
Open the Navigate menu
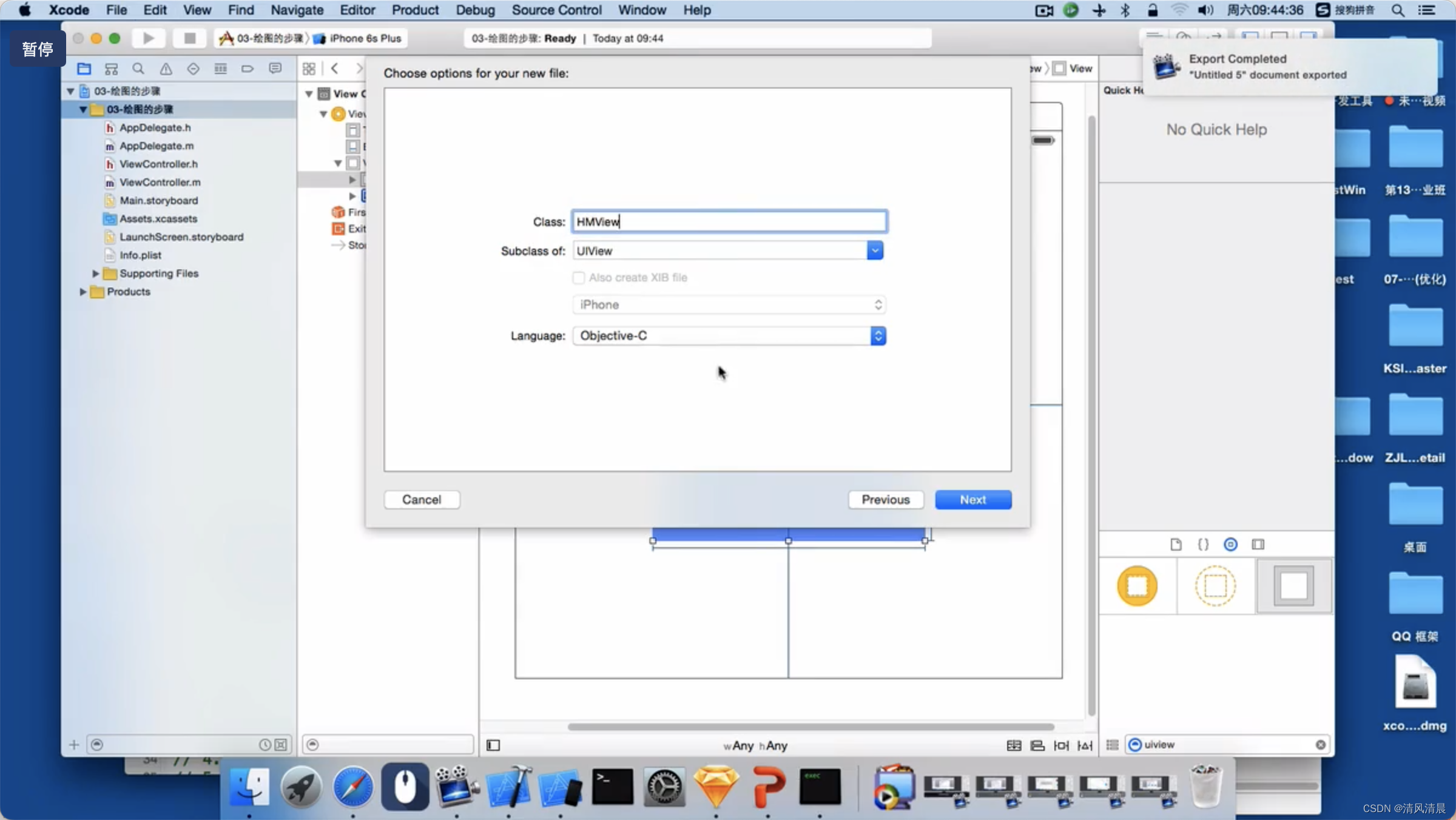[297, 10]
